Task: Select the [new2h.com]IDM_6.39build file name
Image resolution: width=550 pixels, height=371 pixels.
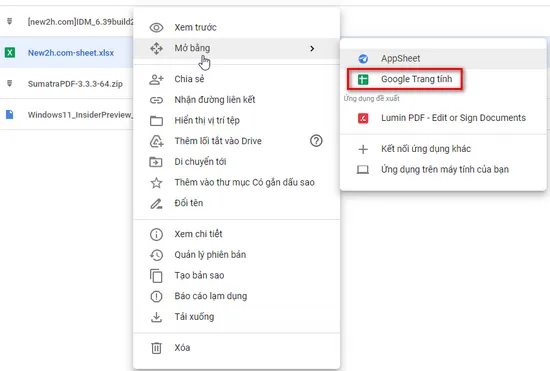Action: pyautogui.click(x=80, y=22)
